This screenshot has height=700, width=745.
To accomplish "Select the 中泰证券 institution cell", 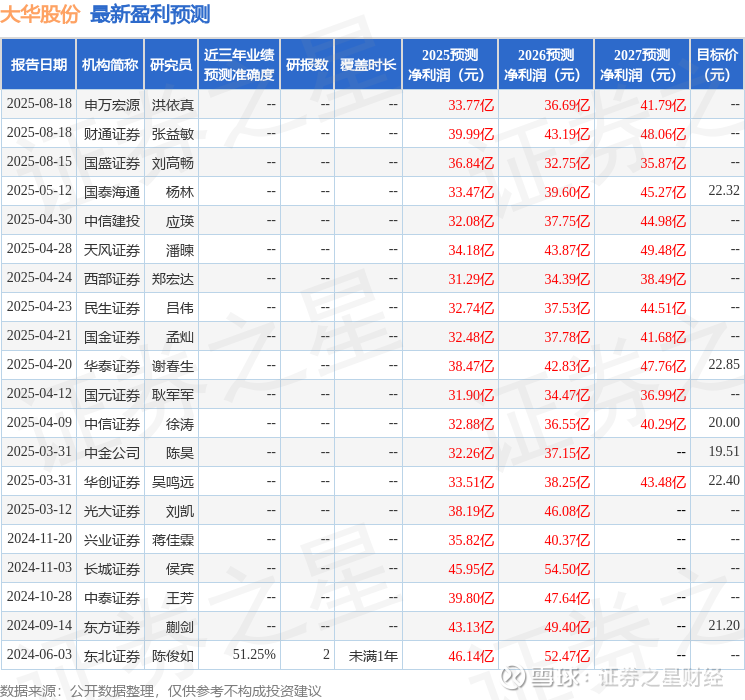I will [112, 597].
